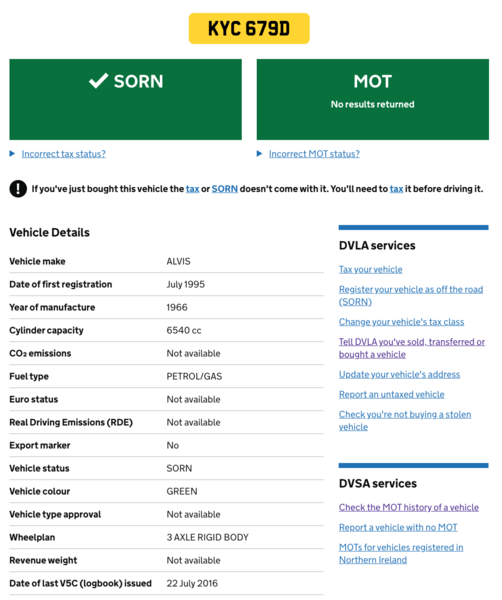Open the Incorrect MOT status link
The height and width of the screenshot is (600, 502).
tap(314, 154)
